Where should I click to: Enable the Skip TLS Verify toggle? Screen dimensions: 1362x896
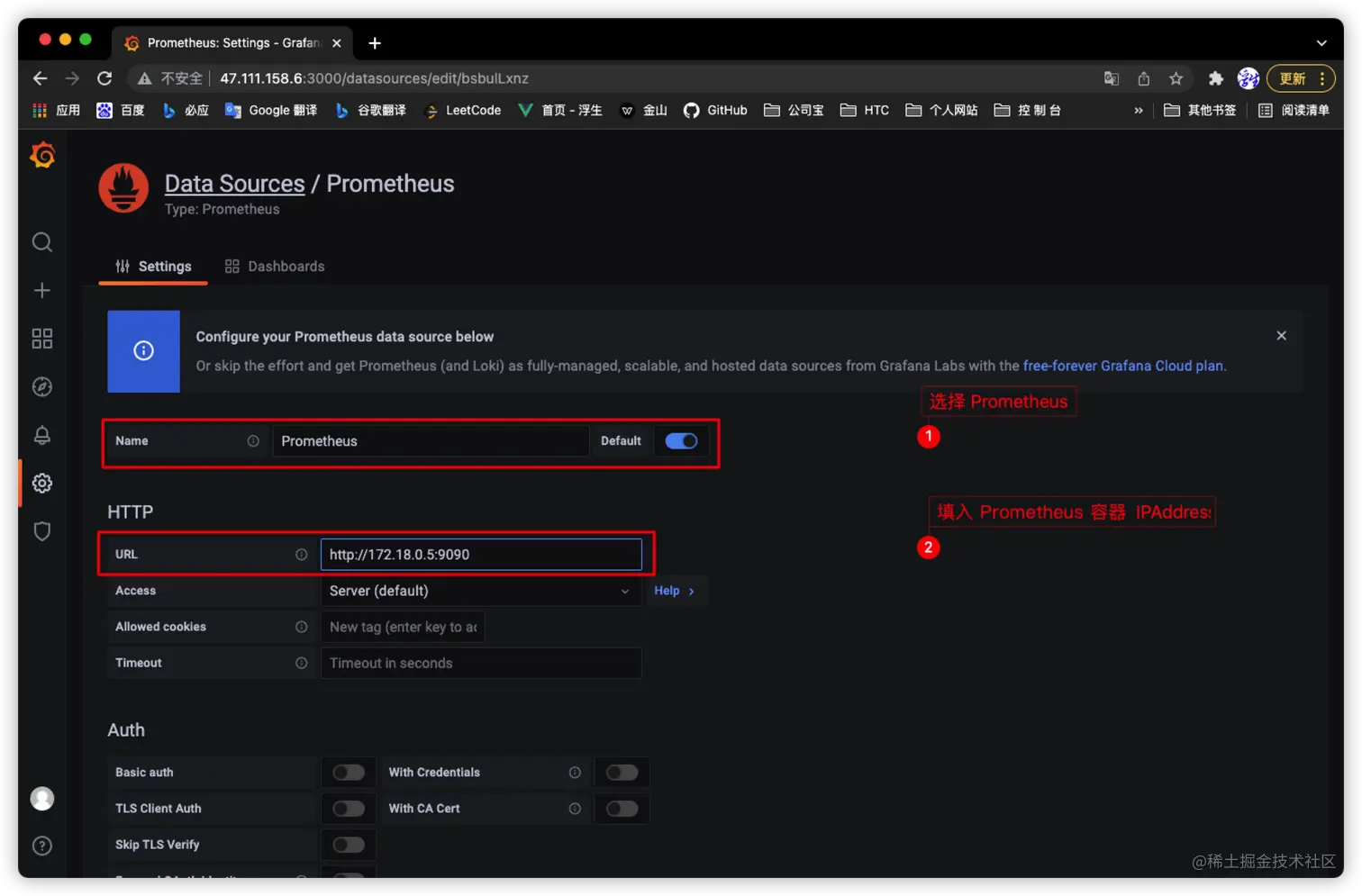[x=349, y=845]
